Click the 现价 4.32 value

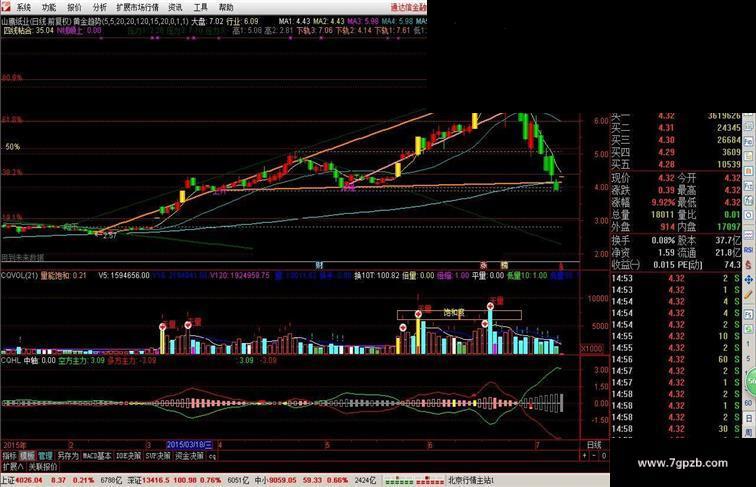[666, 178]
